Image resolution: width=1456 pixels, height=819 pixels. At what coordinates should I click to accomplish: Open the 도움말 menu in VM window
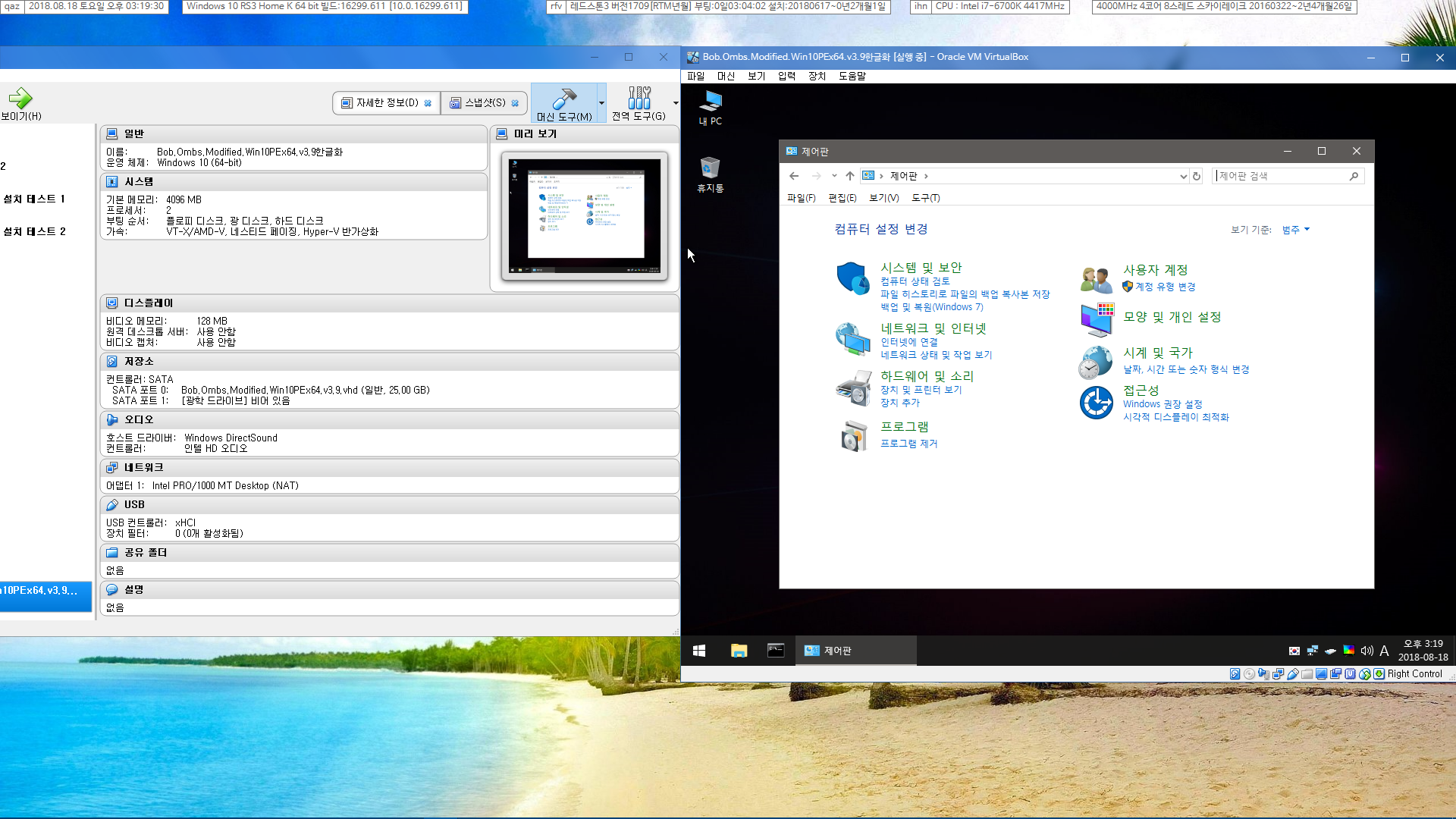pos(852,76)
